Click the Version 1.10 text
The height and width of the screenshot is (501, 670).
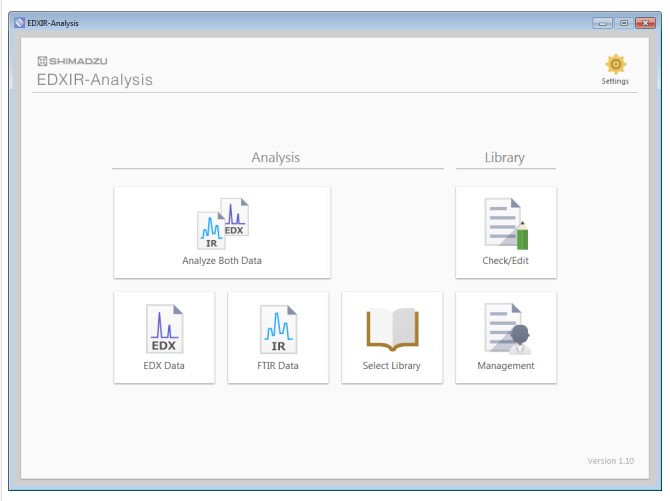coord(610,461)
